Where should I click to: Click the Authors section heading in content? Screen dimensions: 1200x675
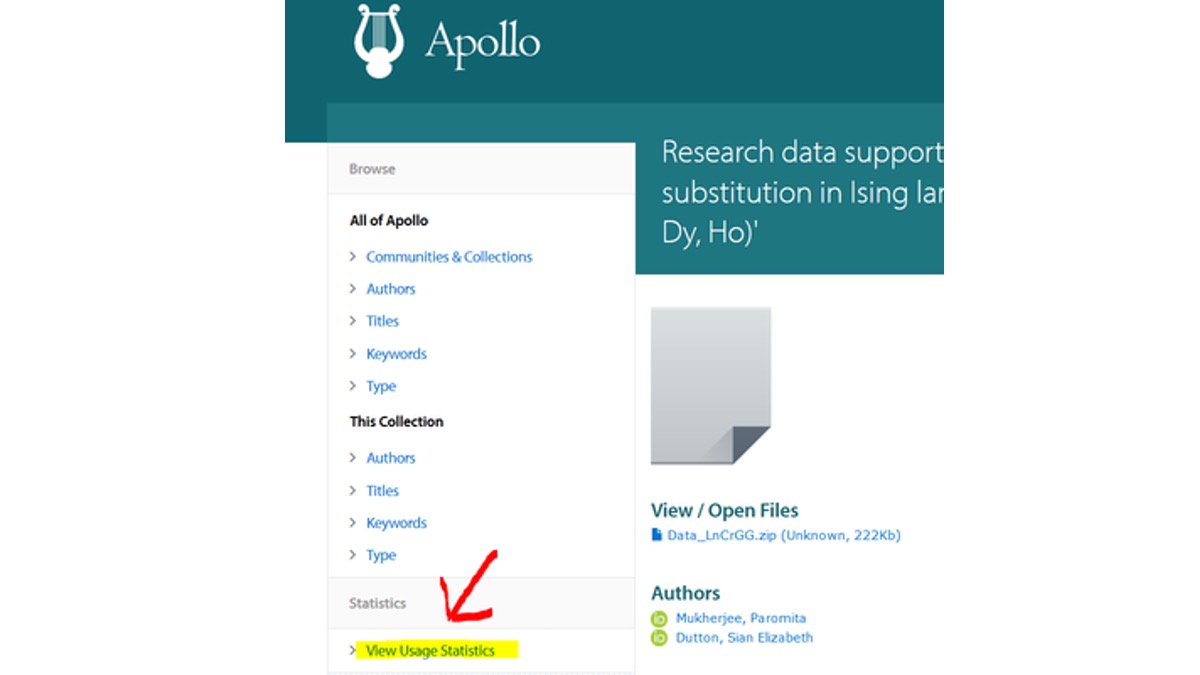coord(685,593)
